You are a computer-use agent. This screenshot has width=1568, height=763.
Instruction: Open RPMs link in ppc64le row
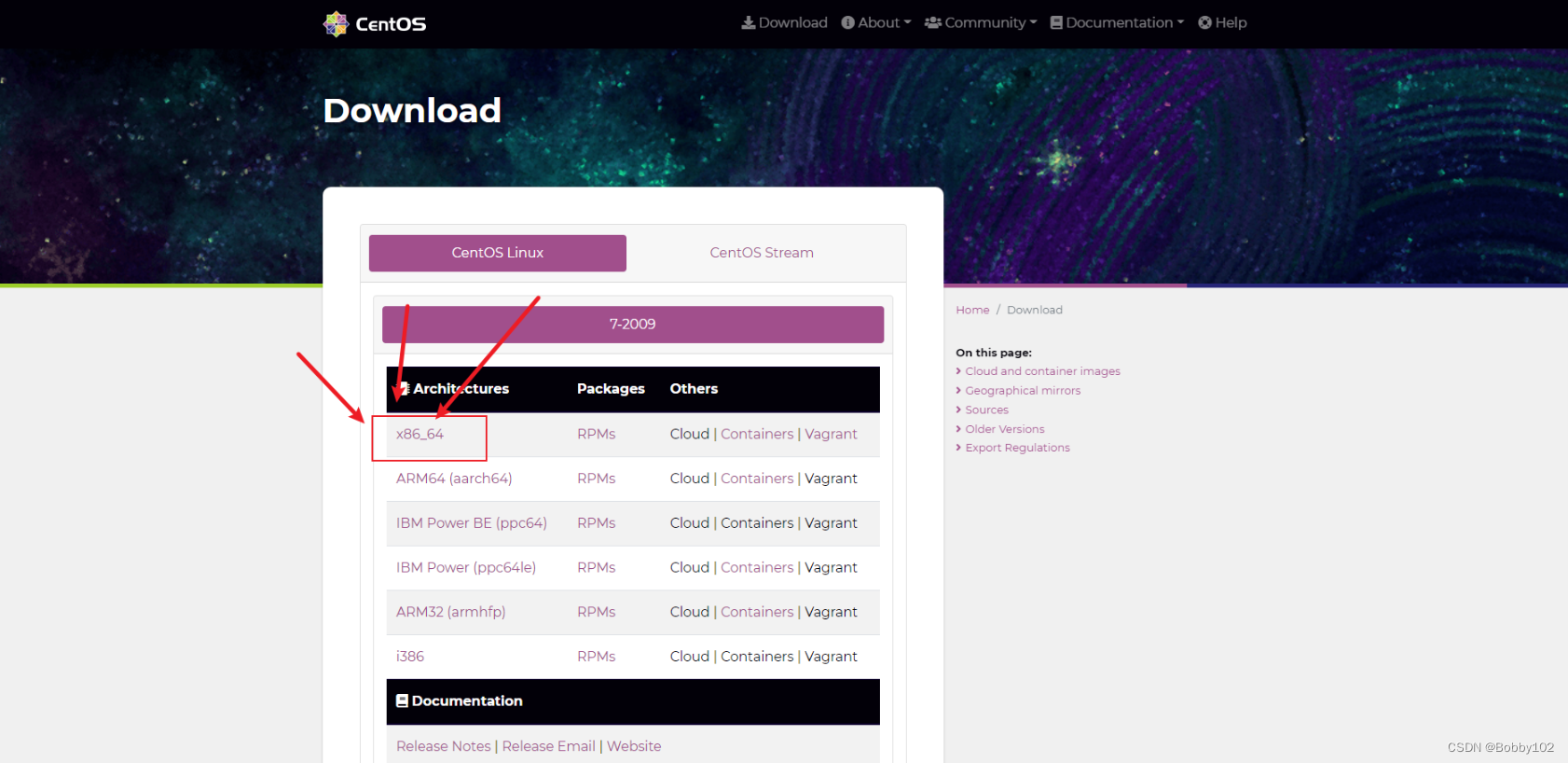597,567
